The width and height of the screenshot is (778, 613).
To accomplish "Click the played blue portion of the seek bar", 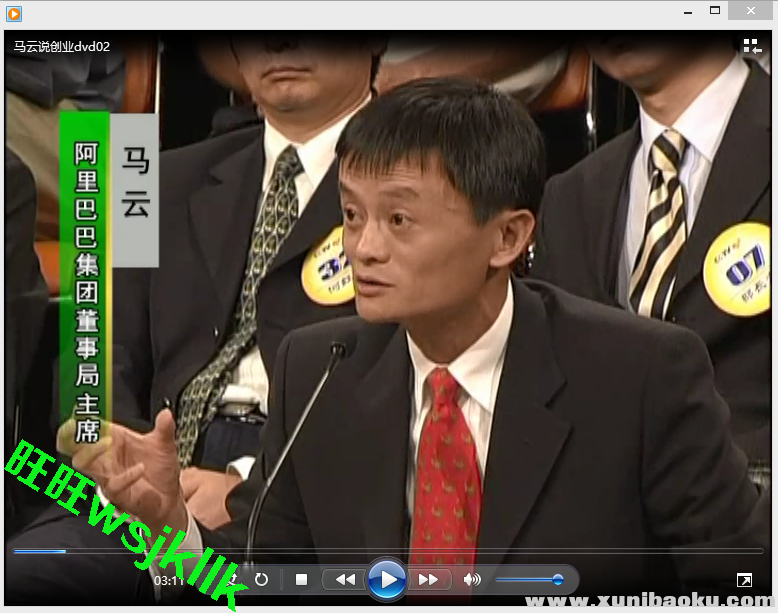I will coord(40,551).
